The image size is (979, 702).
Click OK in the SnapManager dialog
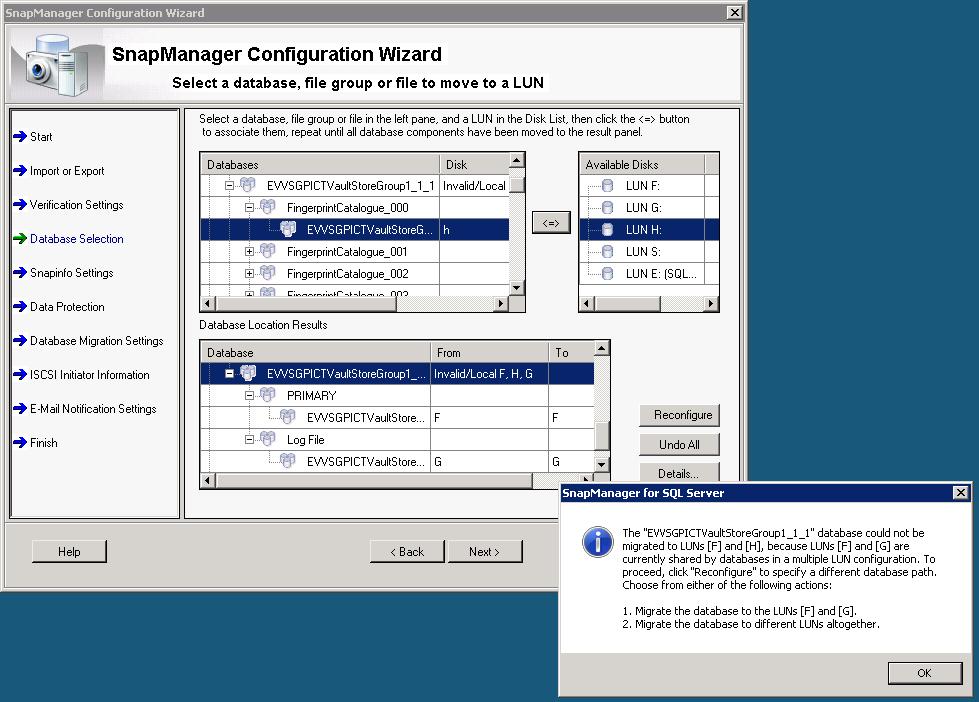pyautogui.click(x=924, y=673)
